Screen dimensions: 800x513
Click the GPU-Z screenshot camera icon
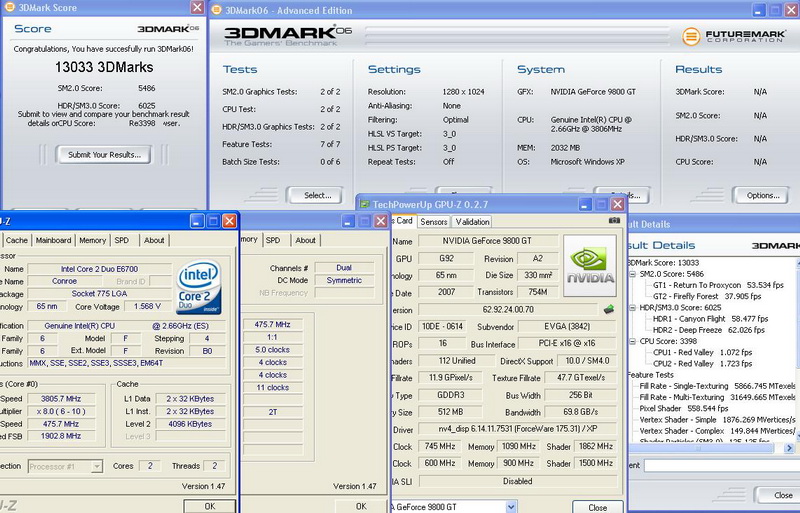coord(614,221)
